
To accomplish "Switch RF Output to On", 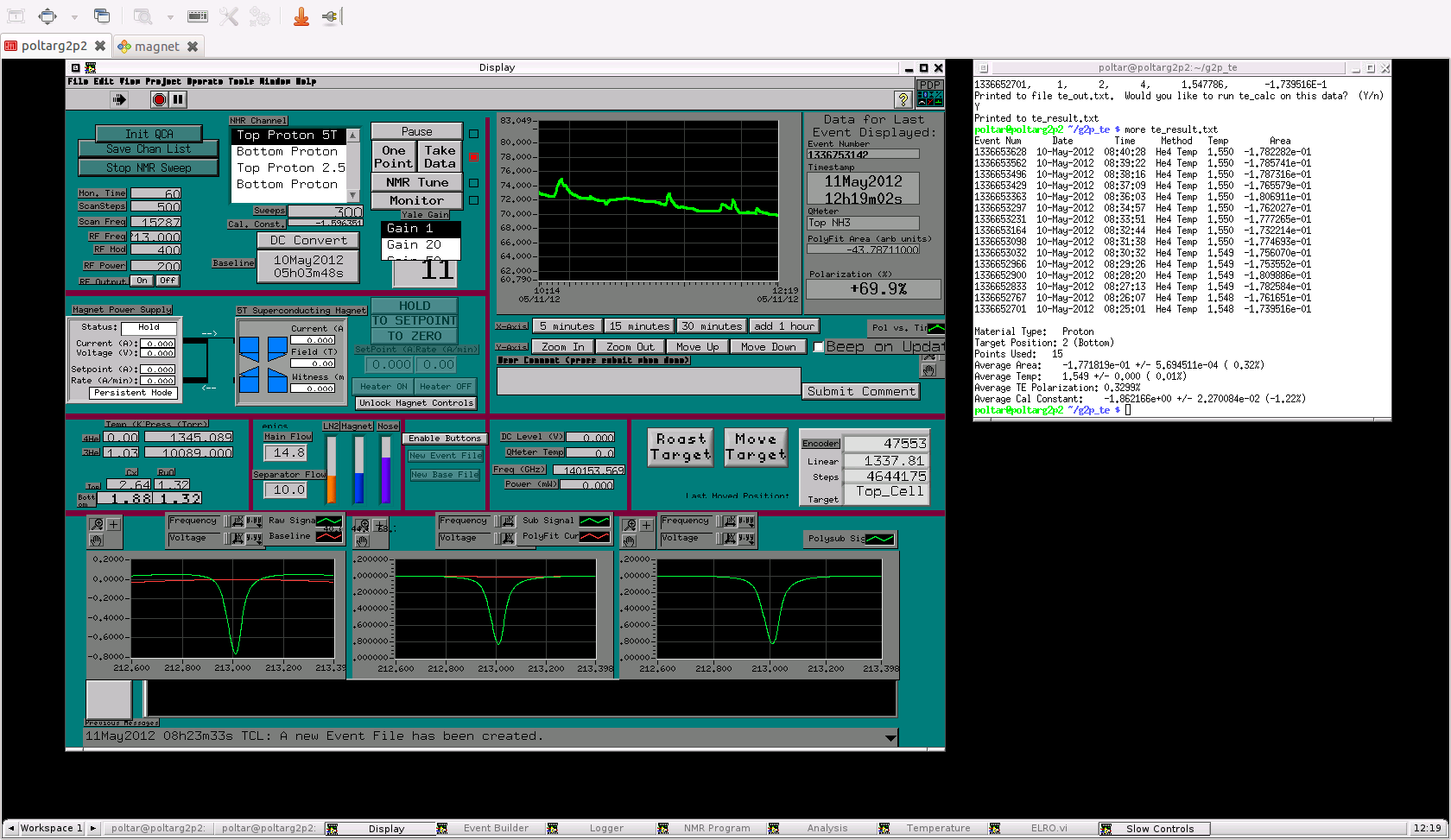I will [142, 281].
